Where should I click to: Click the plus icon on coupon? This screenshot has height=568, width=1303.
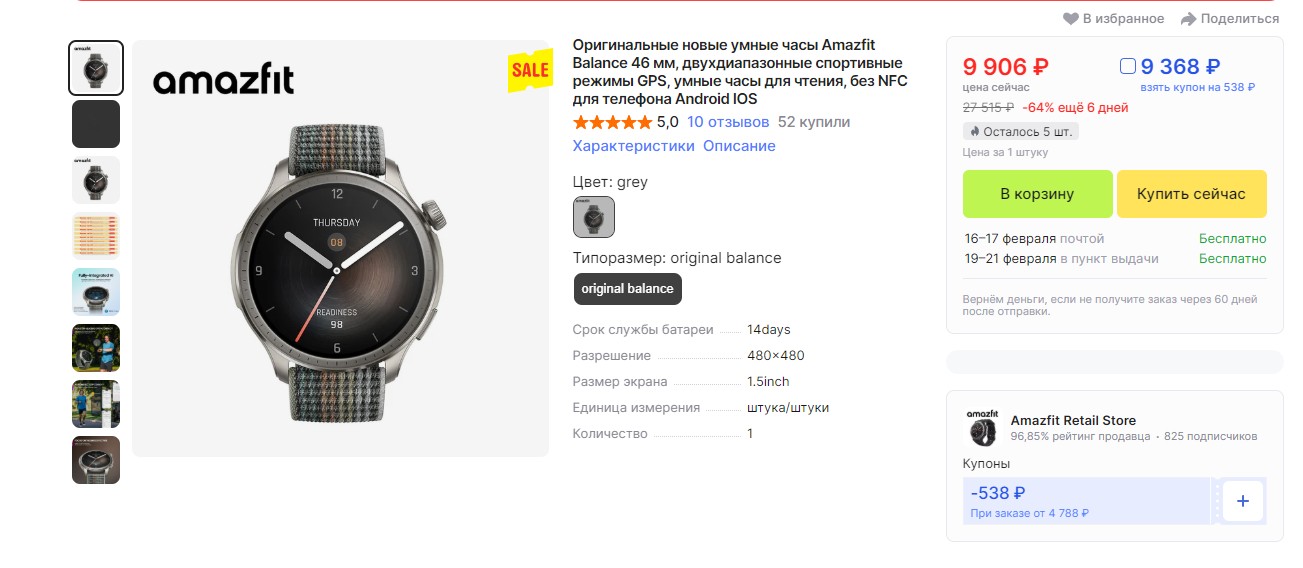pos(1242,501)
